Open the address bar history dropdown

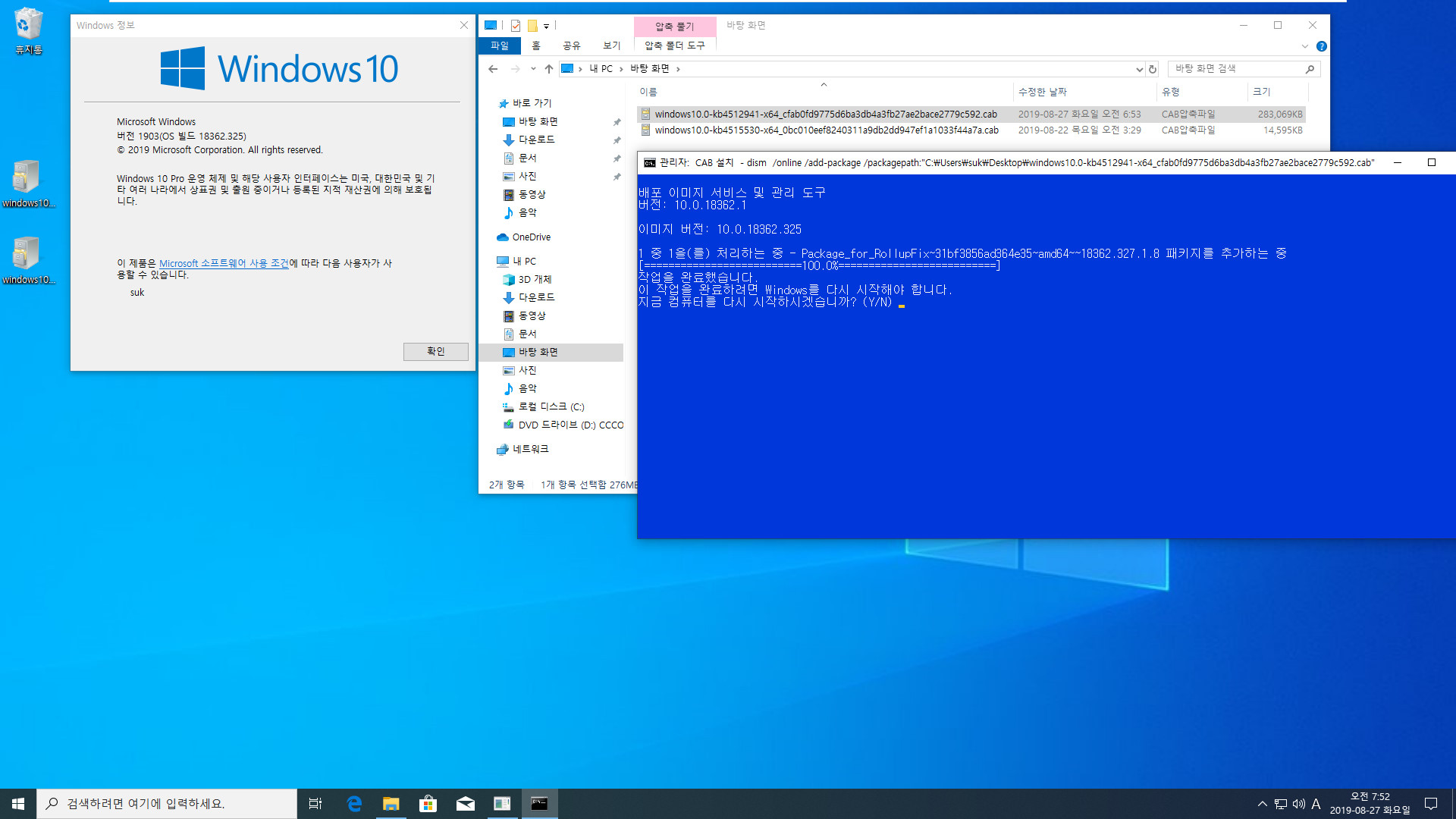[x=1139, y=69]
